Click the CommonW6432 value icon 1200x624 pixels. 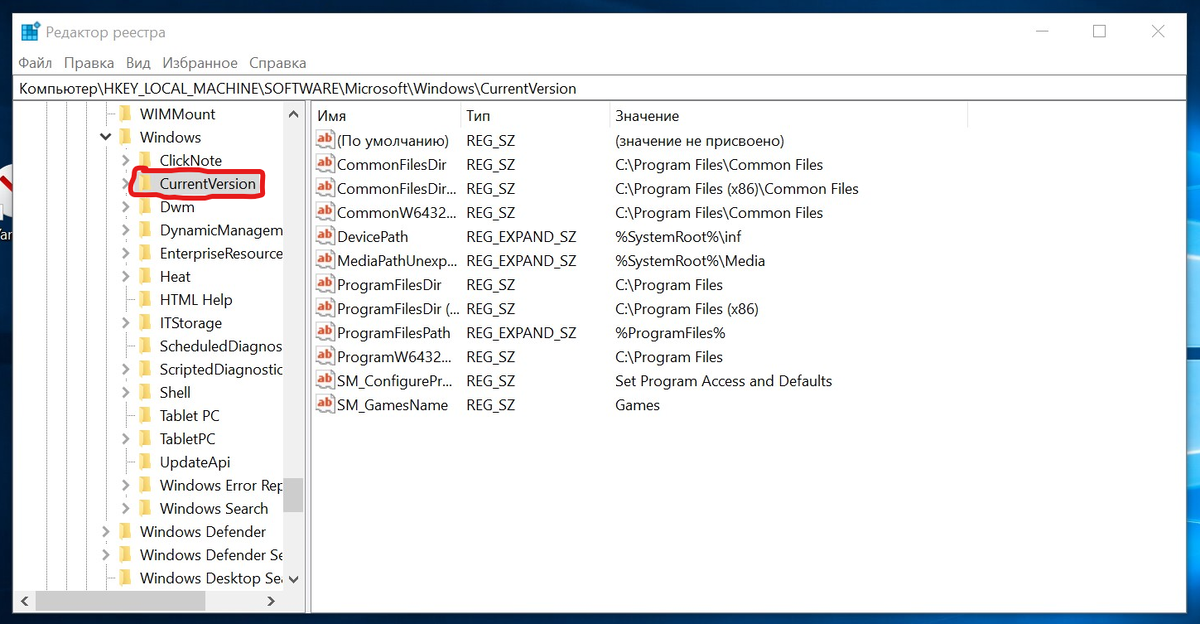(x=324, y=212)
